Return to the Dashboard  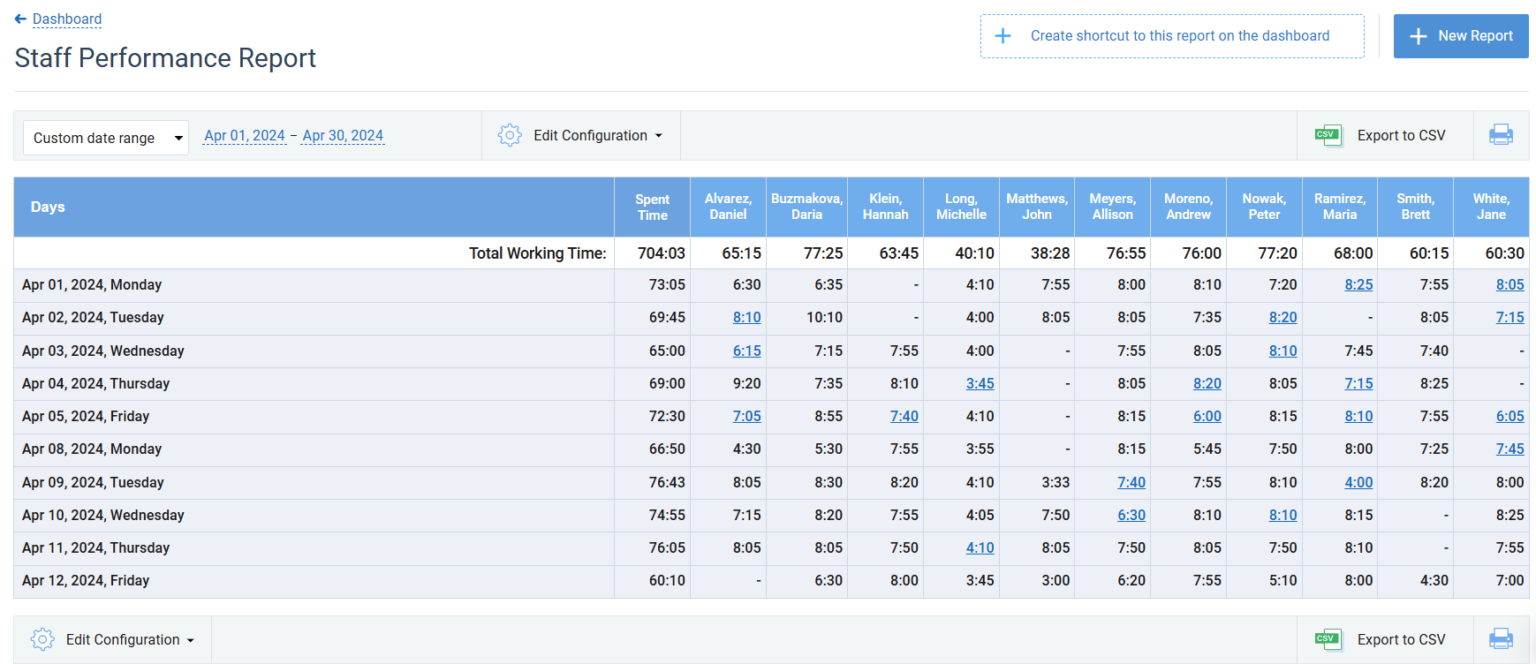[x=66, y=18]
